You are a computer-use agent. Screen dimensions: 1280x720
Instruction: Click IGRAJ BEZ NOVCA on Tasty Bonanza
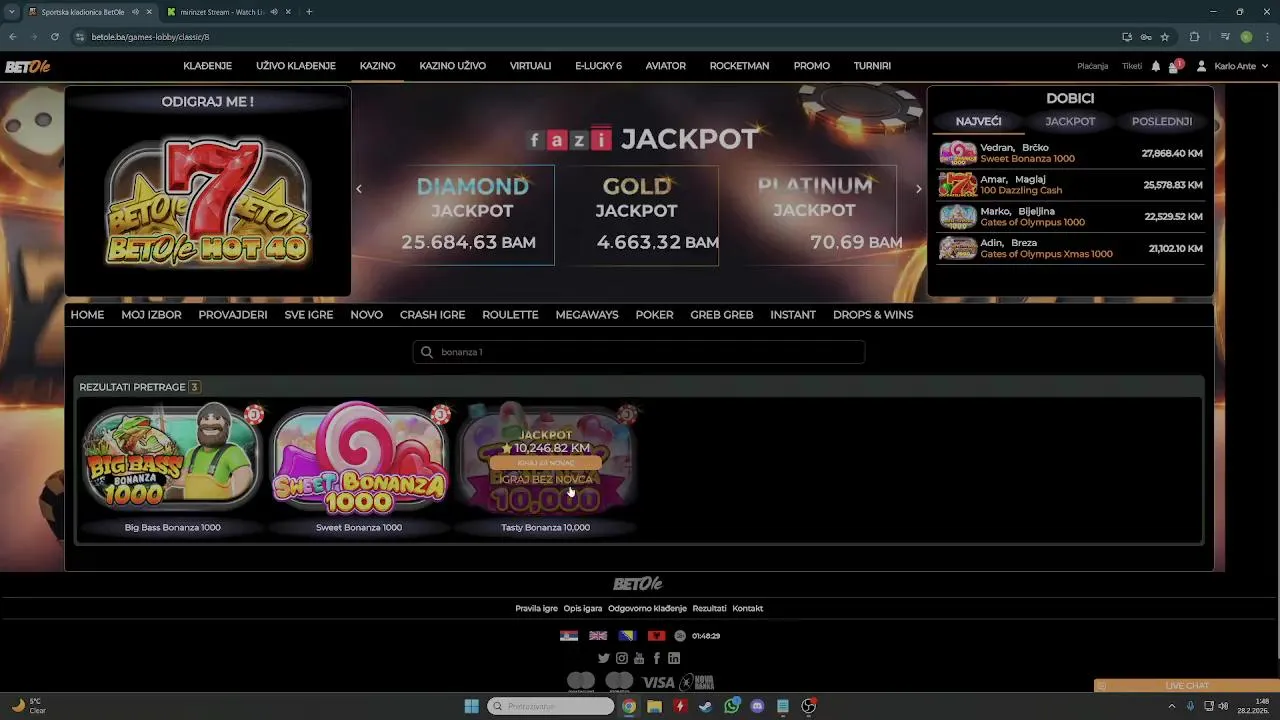[545, 479]
